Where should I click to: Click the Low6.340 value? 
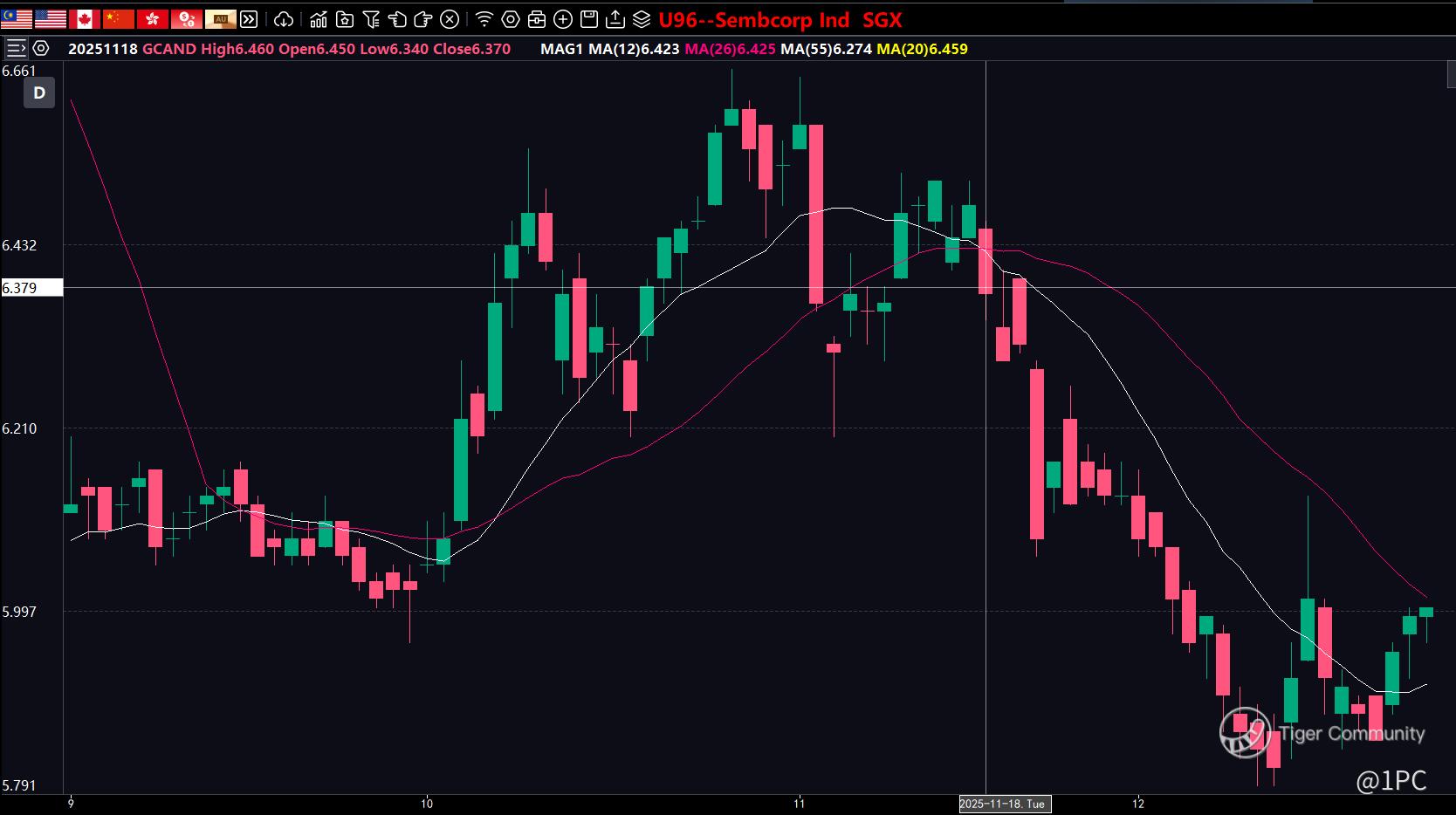(395, 49)
